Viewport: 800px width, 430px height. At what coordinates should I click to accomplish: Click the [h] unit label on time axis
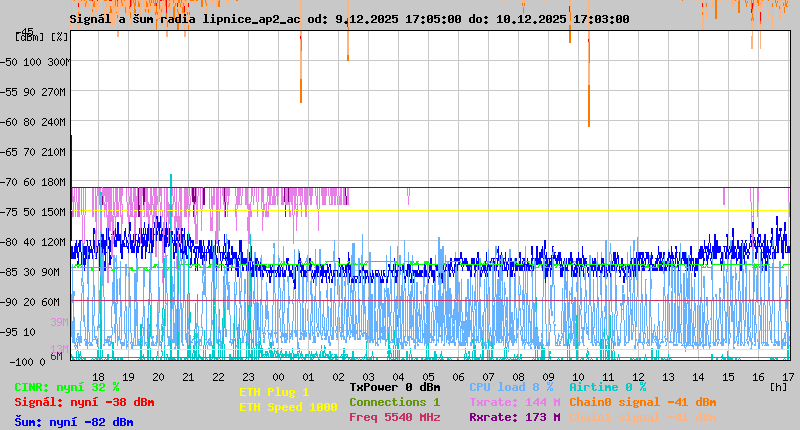click(778, 386)
